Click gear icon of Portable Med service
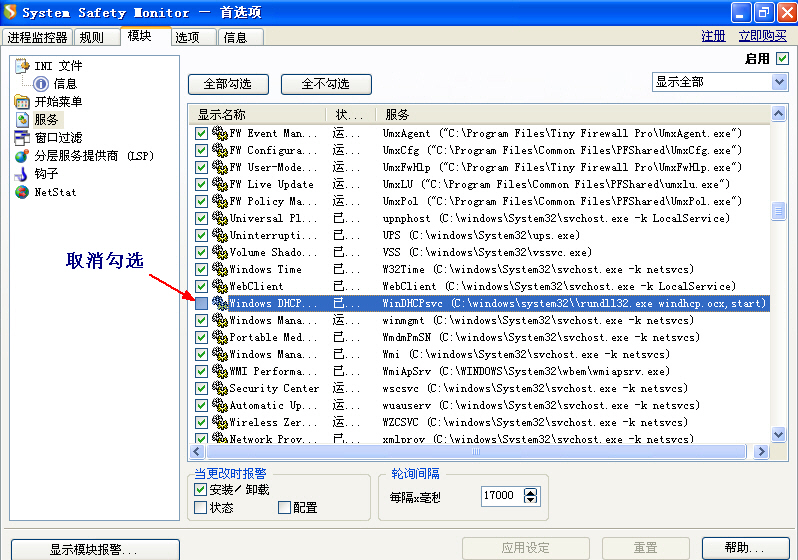The width and height of the screenshot is (798, 560). point(219,337)
